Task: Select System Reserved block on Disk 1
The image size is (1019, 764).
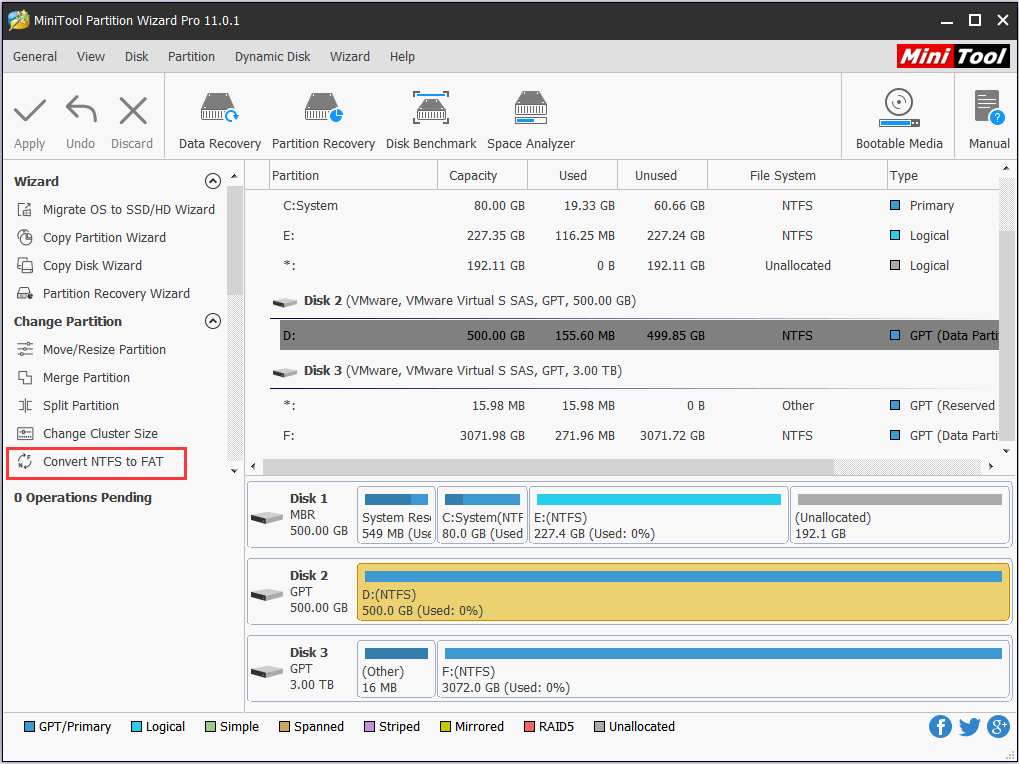Action: pos(396,515)
